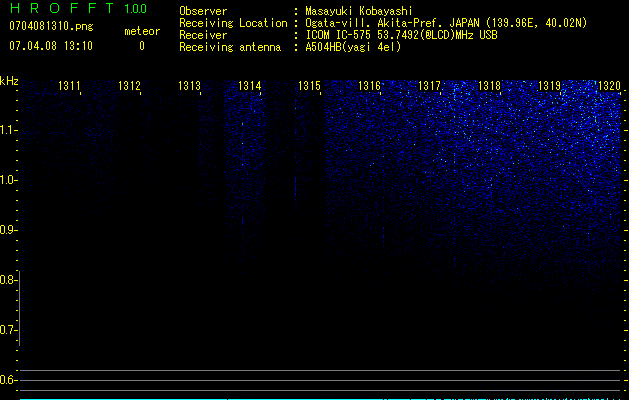Click the 'Observer' field label
This screenshot has width=629, height=400.
(x=203, y=11)
